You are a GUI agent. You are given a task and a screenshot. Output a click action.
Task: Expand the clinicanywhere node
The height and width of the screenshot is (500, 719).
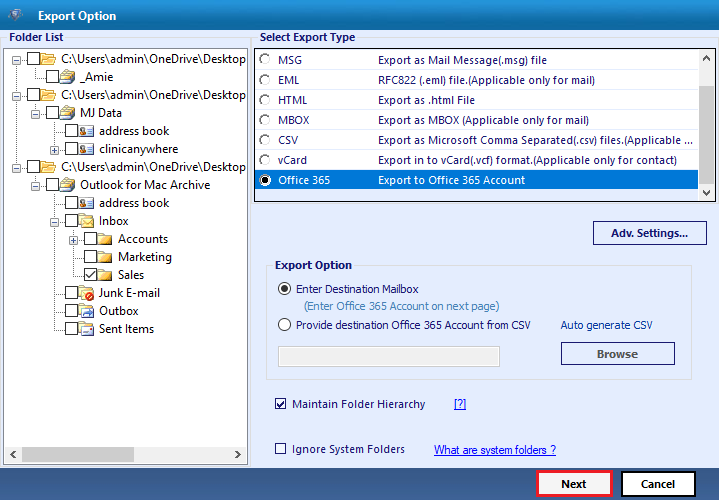pos(54,150)
